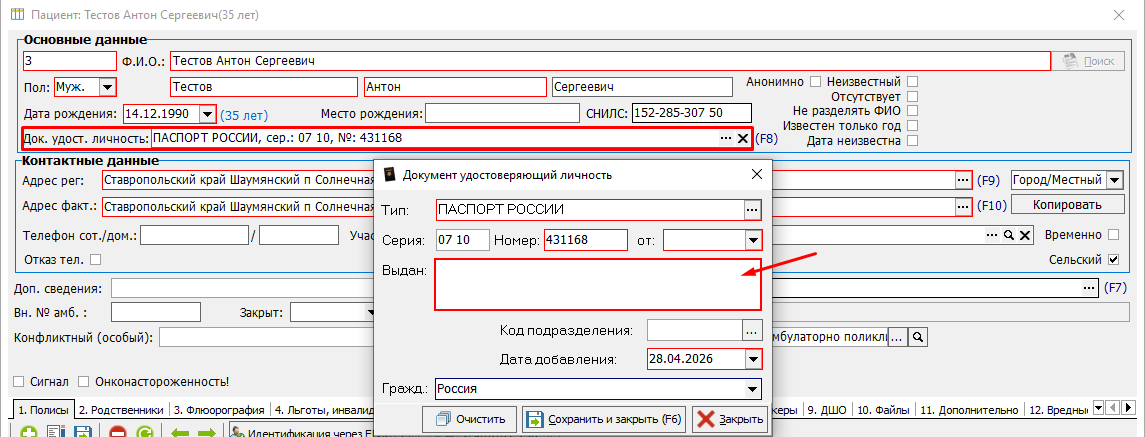Open ellipsis button next to амбулаторно поликл field
Image resolution: width=1145 pixels, height=437 pixels.
click(897, 337)
